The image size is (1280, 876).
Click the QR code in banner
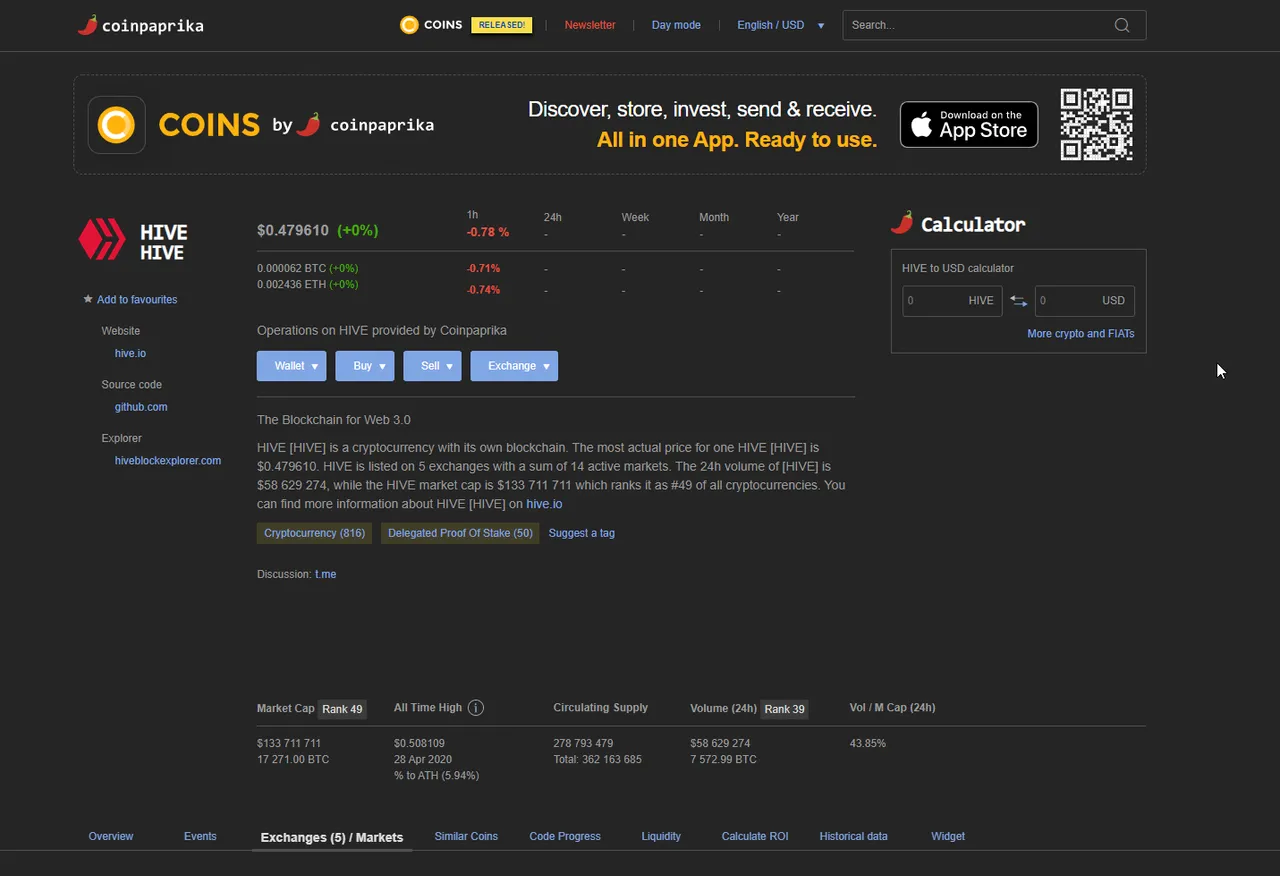pyautogui.click(x=1097, y=125)
